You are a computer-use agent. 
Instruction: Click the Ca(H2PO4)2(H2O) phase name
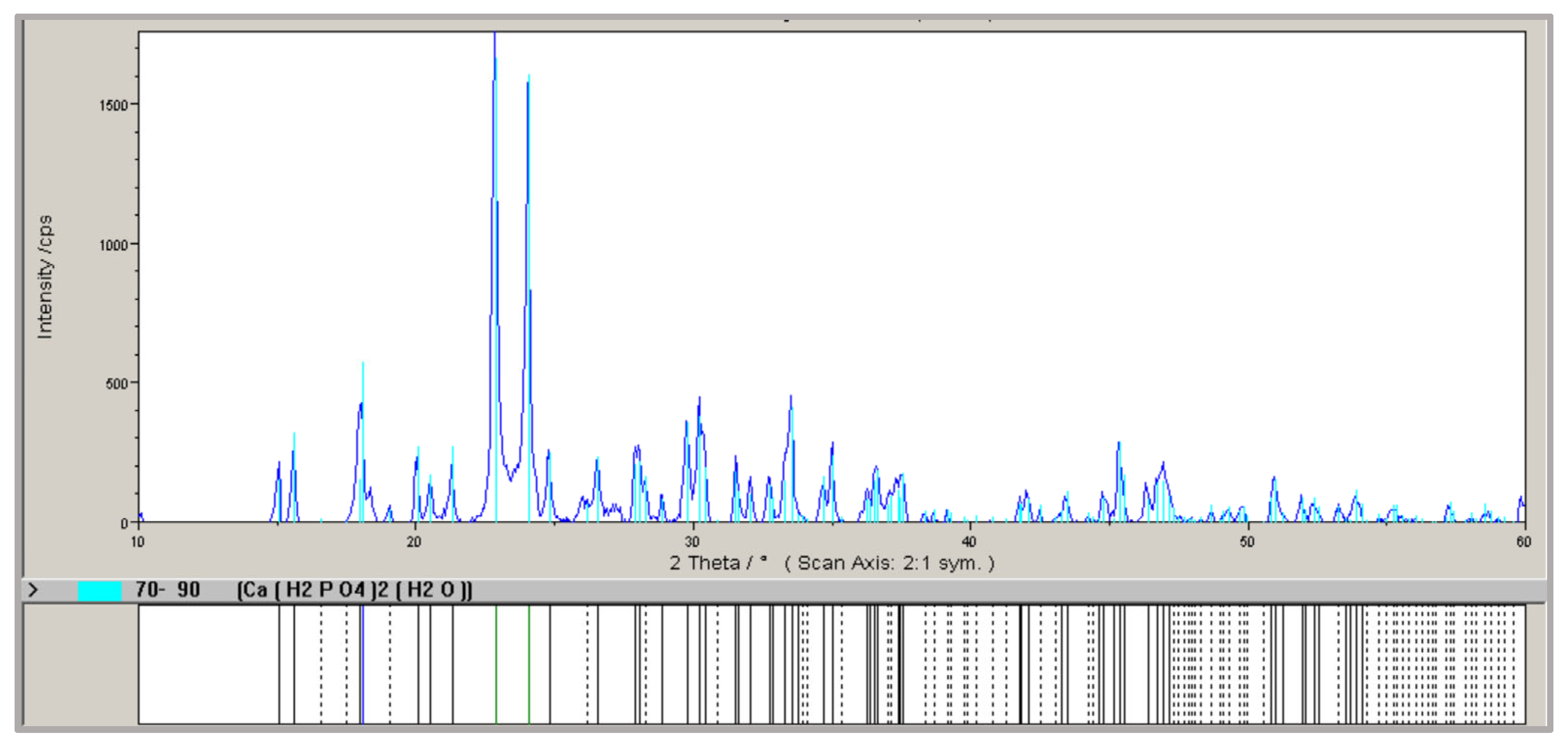354,590
